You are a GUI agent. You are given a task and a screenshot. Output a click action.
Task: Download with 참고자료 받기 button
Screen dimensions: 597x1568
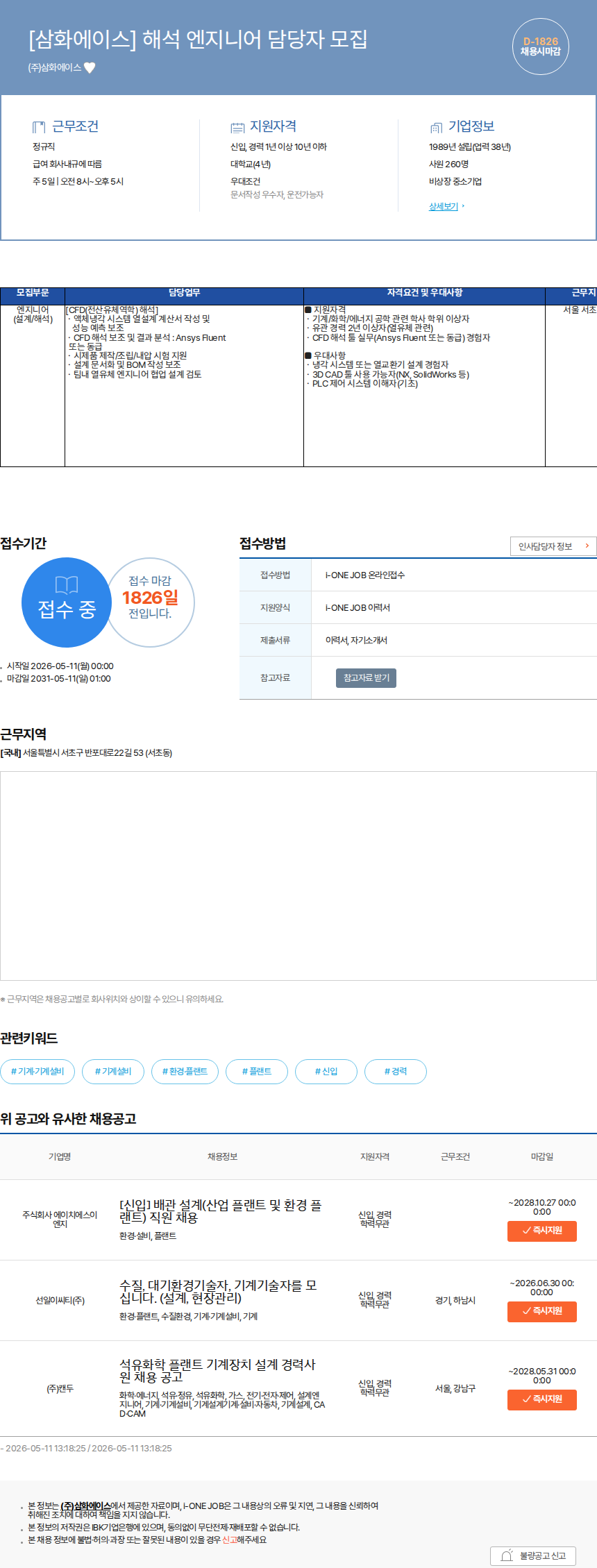[x=366, y=677]
